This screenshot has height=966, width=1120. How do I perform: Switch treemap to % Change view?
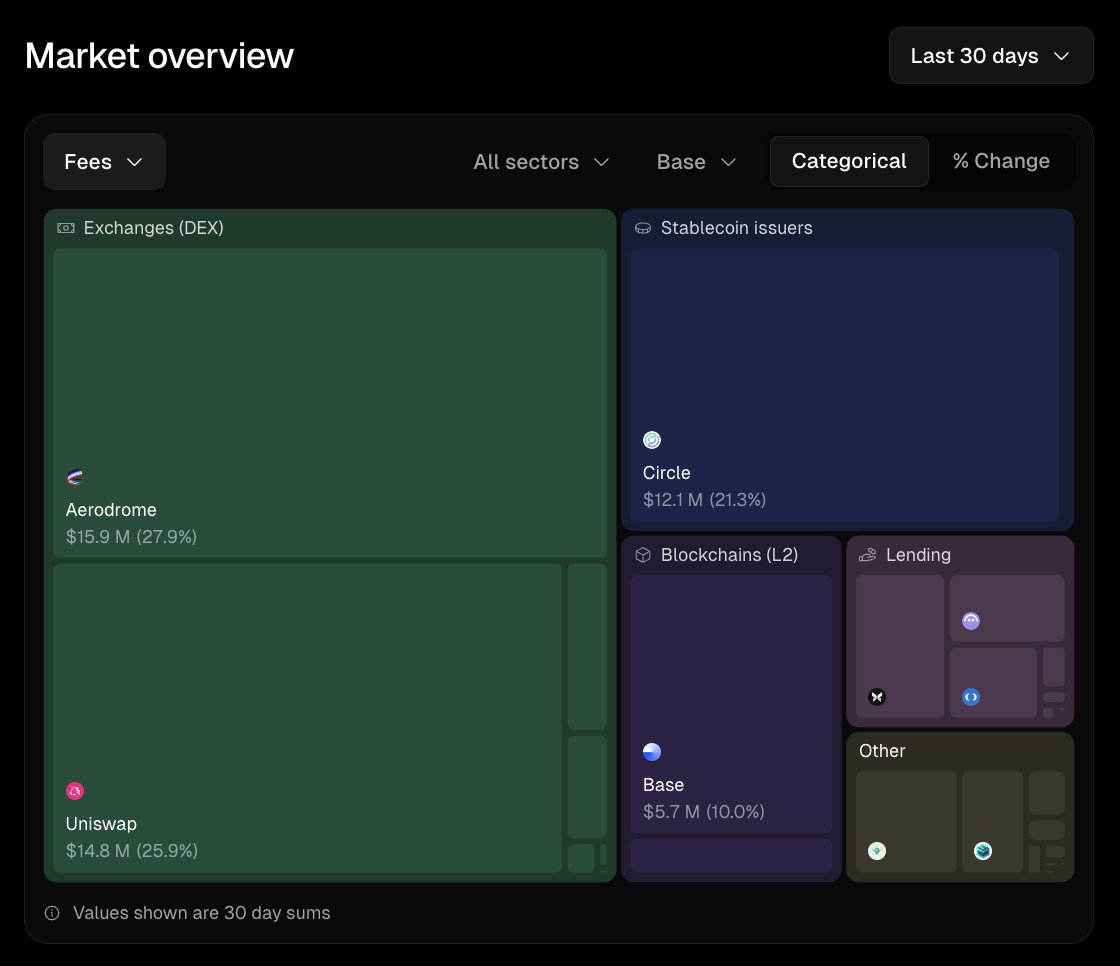1001,161
